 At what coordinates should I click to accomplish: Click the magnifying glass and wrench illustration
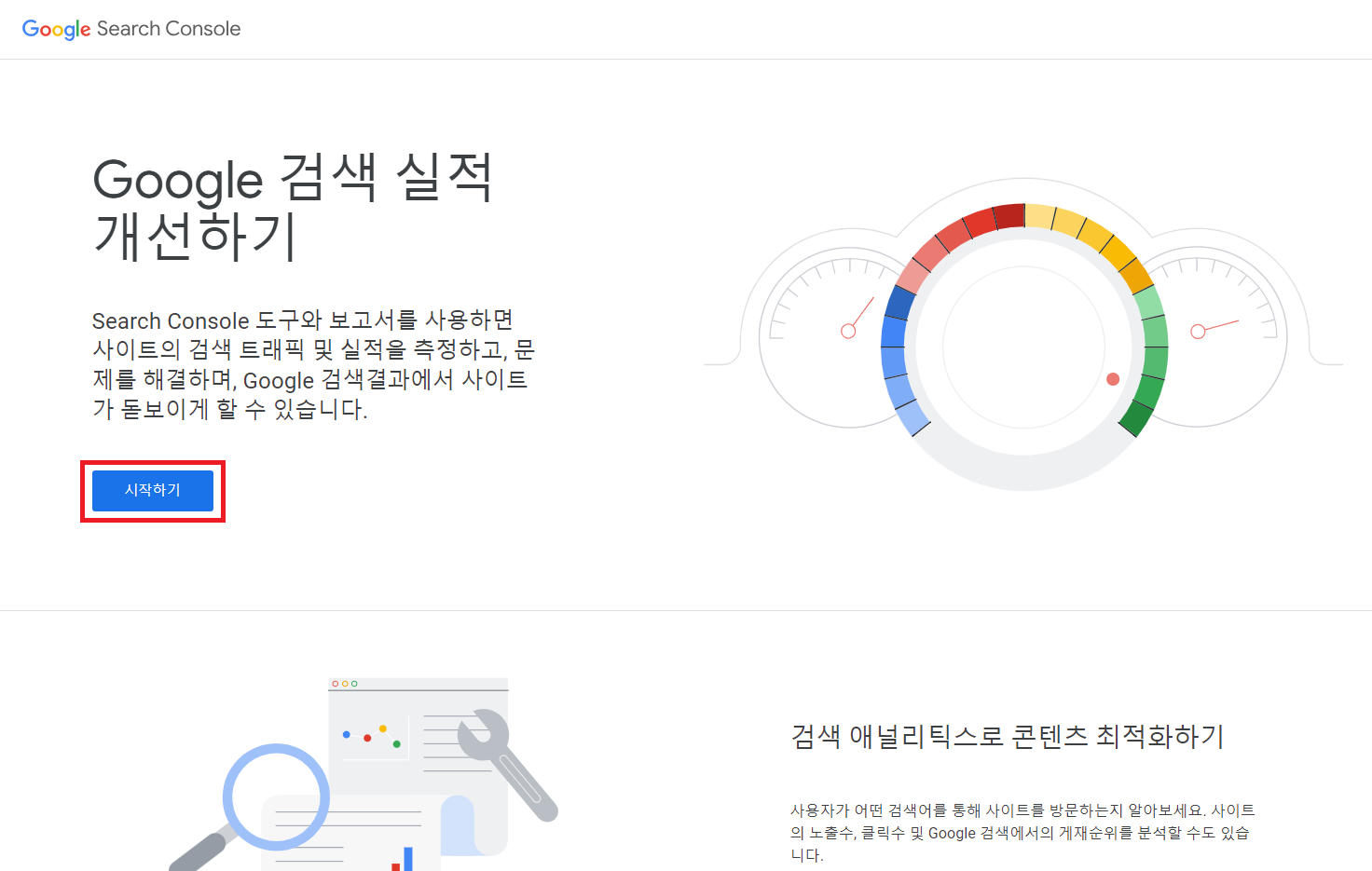point(364,774)
